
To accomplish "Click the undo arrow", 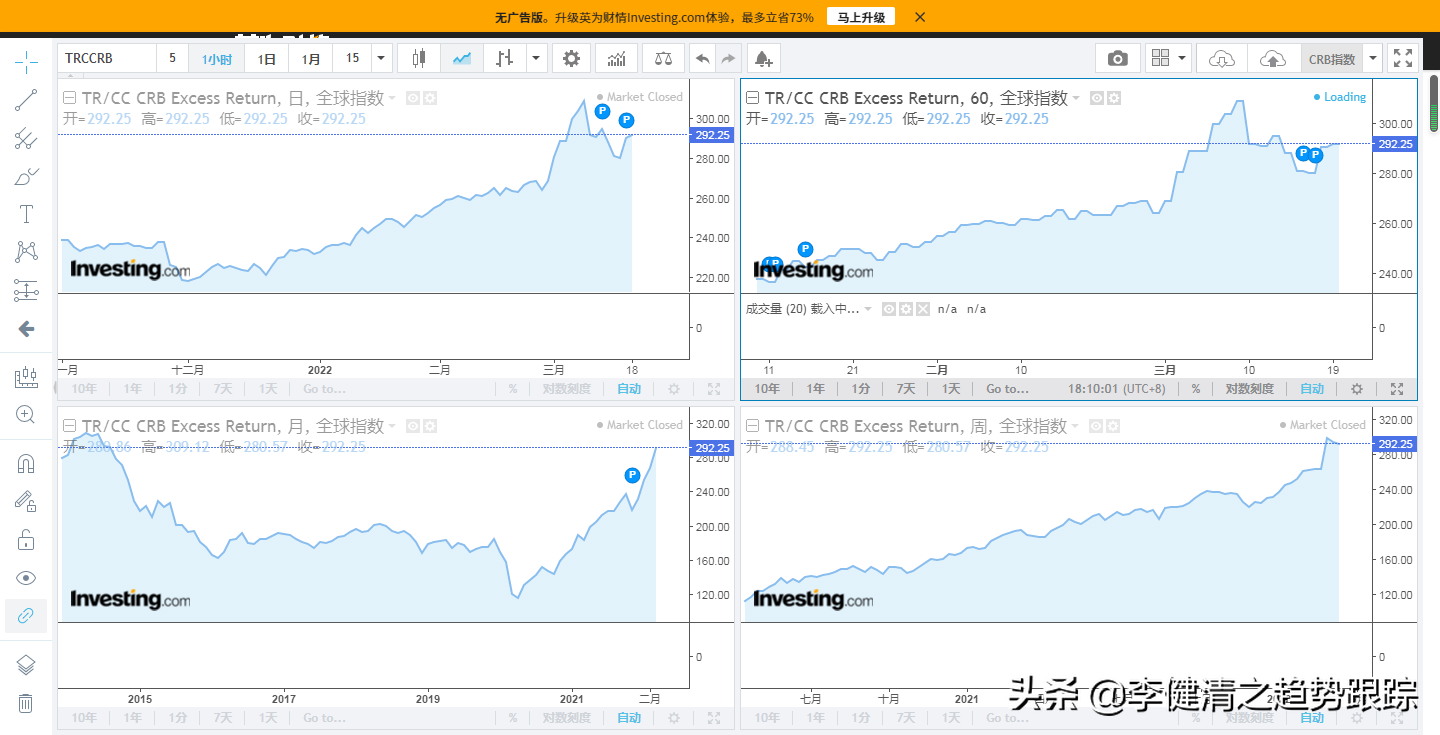I will 703,58.
